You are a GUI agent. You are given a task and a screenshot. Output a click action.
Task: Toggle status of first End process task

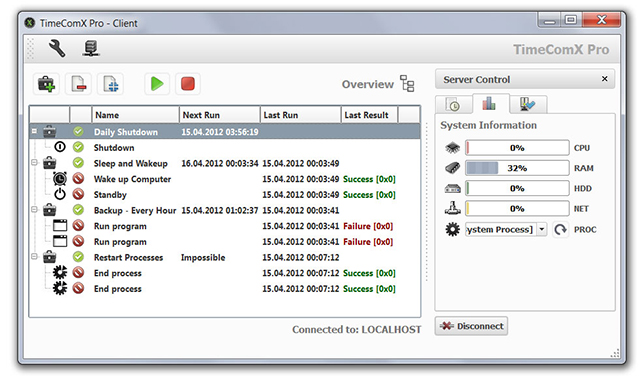[78, 272]
